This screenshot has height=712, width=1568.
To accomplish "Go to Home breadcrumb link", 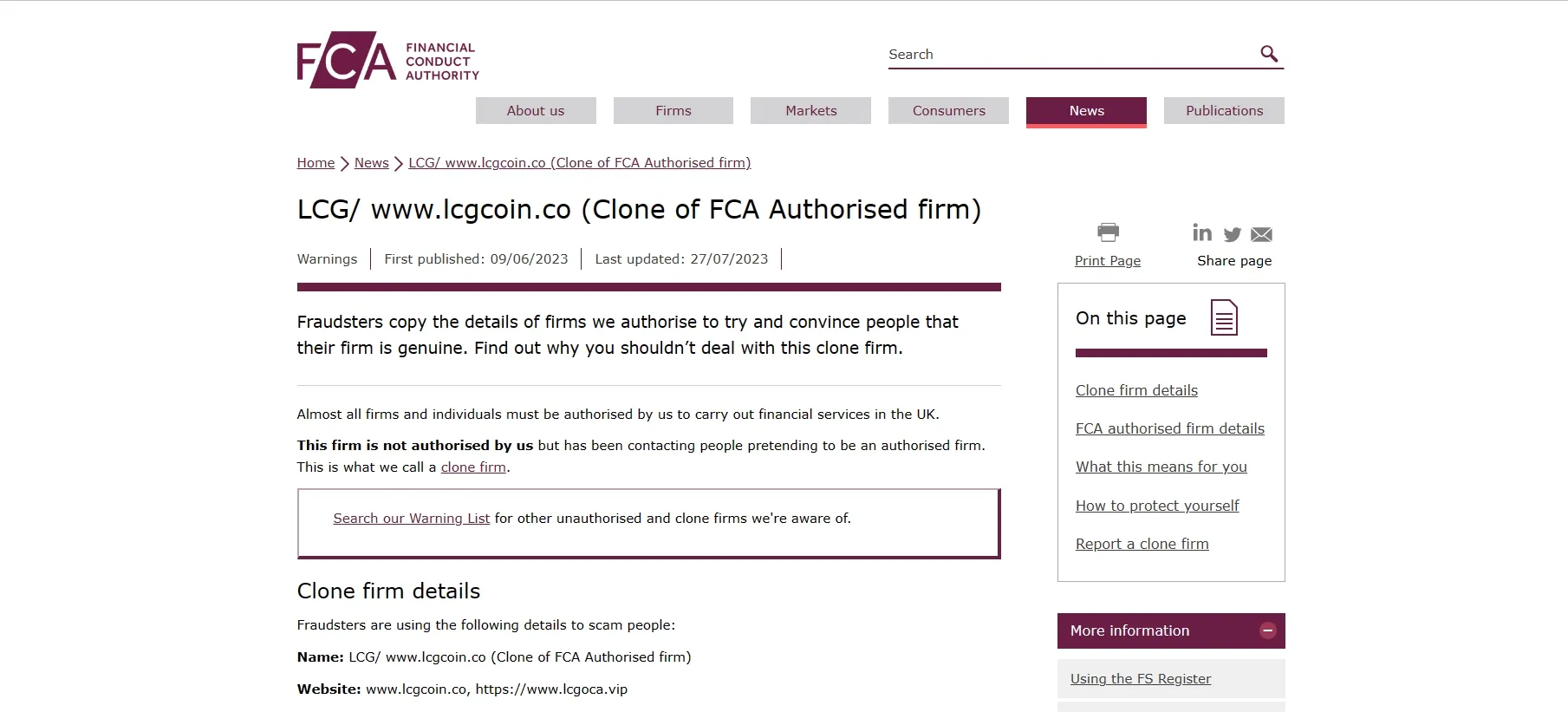I will [316, 163].
